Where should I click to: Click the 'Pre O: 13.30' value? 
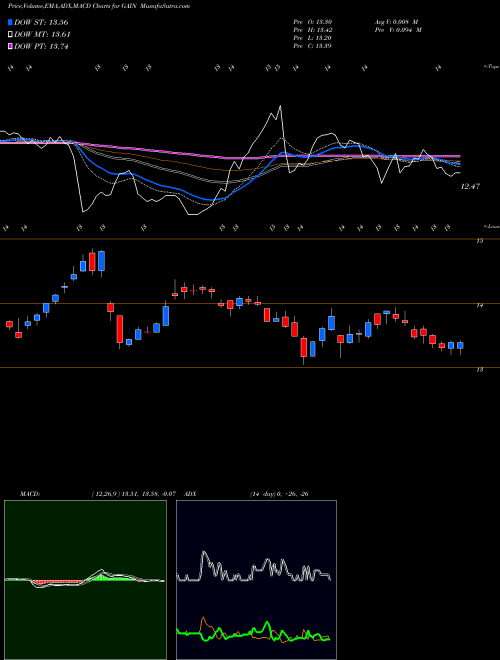[312, 22]
